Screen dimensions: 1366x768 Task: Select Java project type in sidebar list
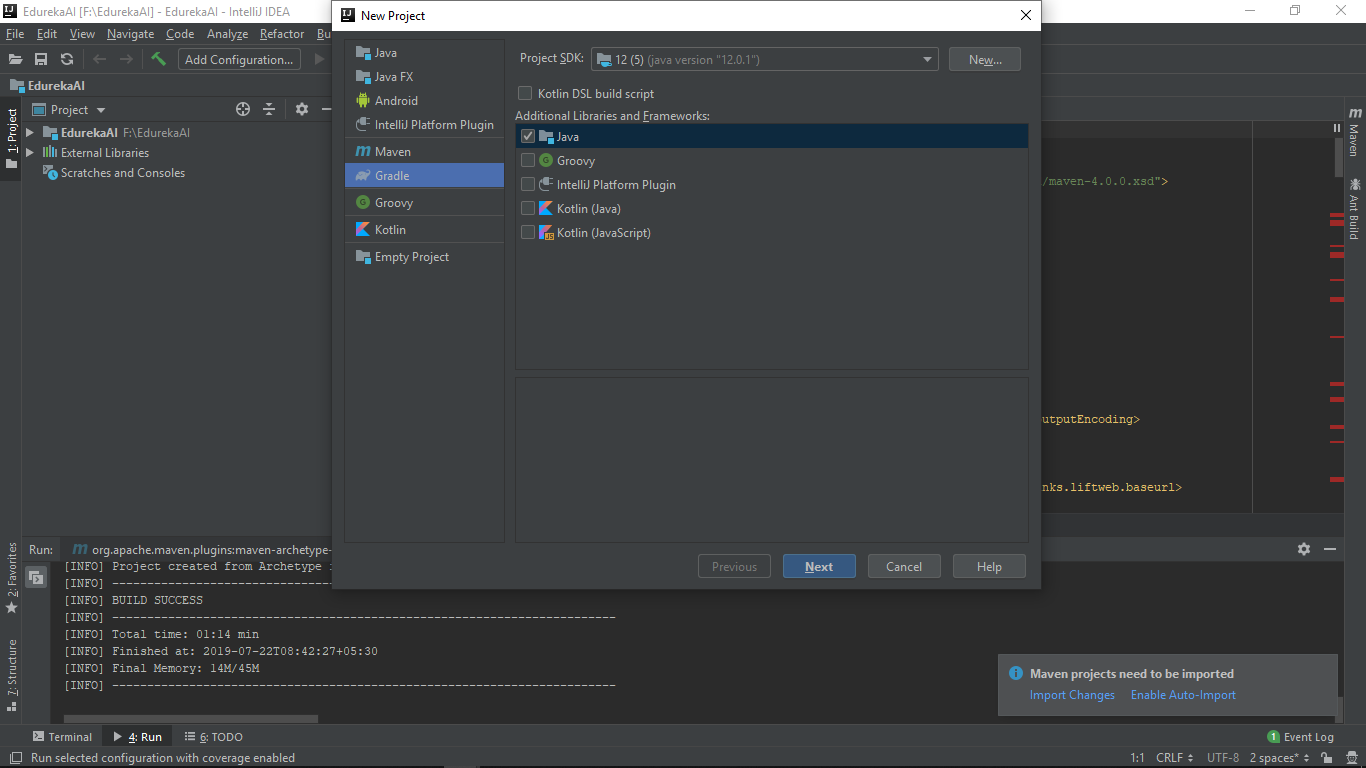tap(425, 53)
